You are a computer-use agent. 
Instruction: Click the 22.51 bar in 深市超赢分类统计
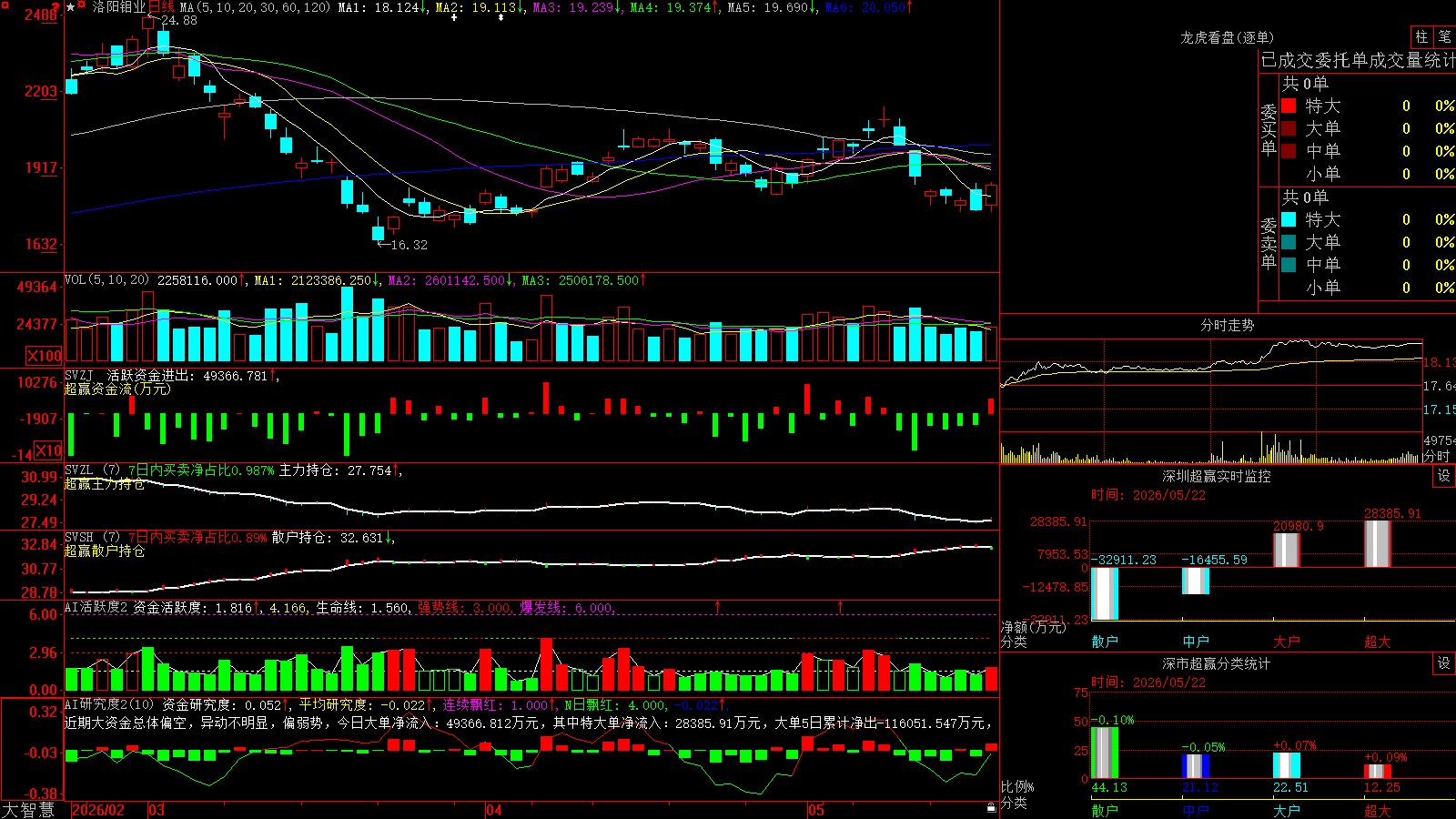1286,766
